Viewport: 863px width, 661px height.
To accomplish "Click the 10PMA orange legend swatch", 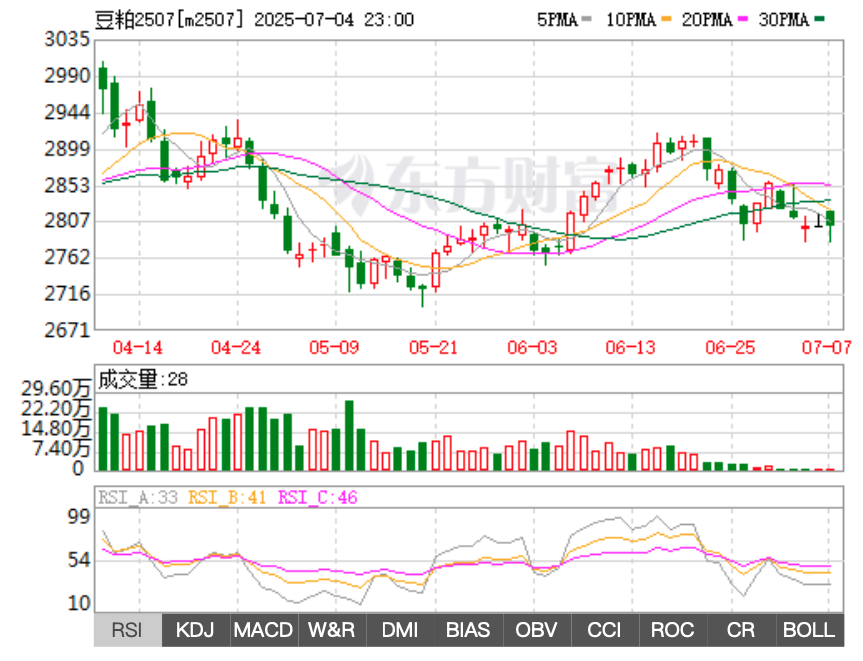I will click(667, 19).
